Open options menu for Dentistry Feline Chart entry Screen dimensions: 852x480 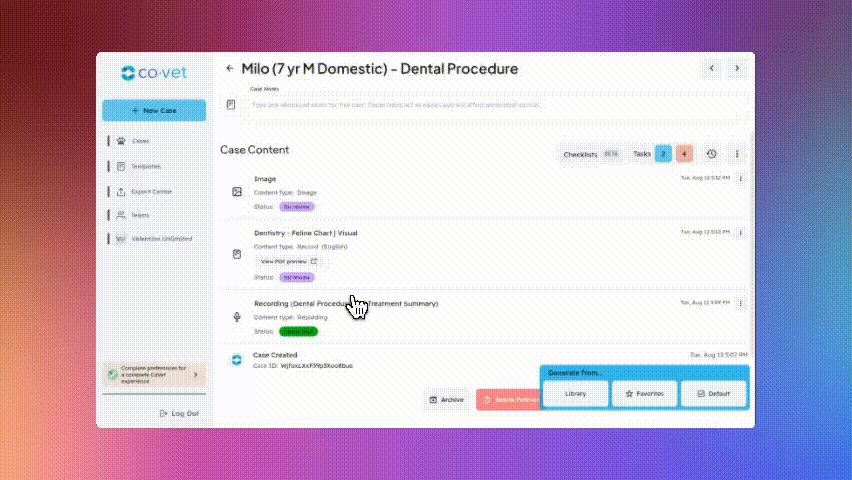click(x=741, y=233)
